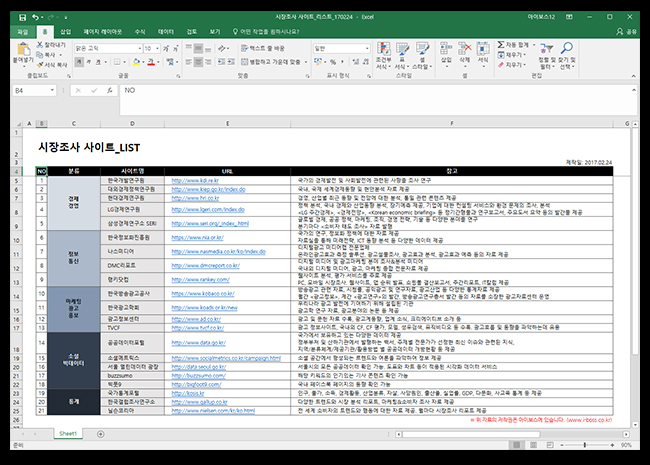Select the Sheet1 worksheet tab
The height and width of the screenshot is (465, 650).
tap(68, 434)
